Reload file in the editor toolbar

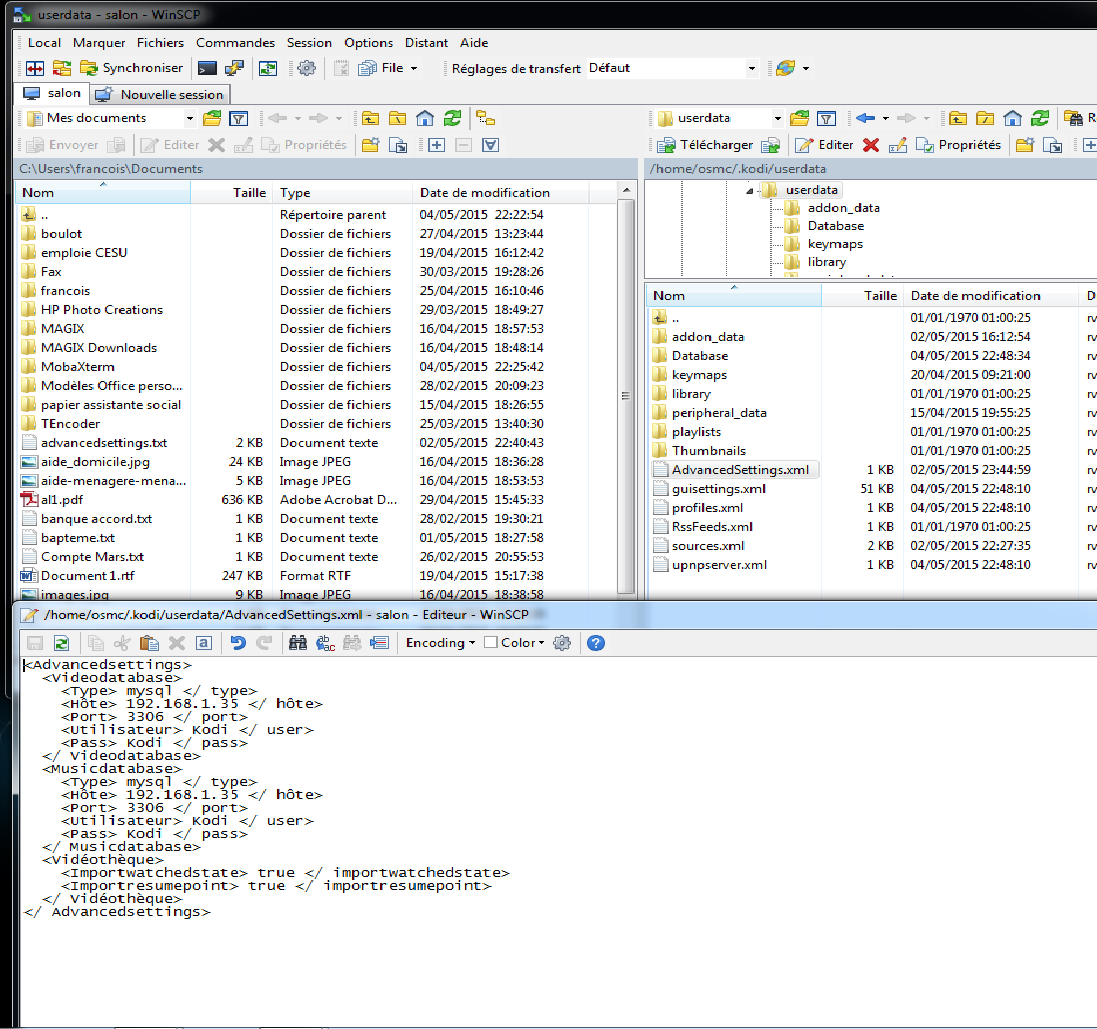pos(62,643)
